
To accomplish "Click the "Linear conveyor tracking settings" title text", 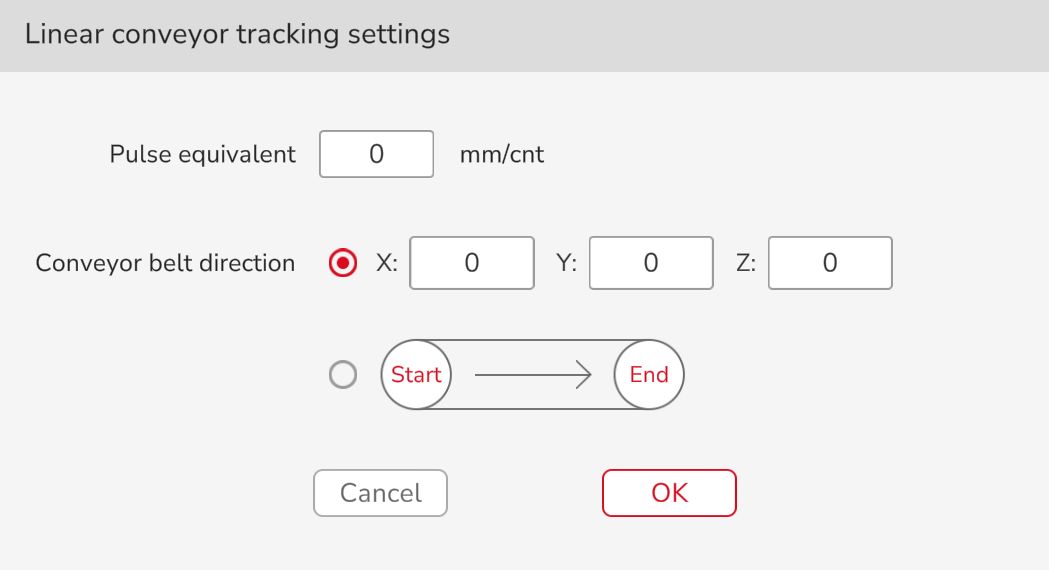I will pyautogui.click(x=237, y=35).
